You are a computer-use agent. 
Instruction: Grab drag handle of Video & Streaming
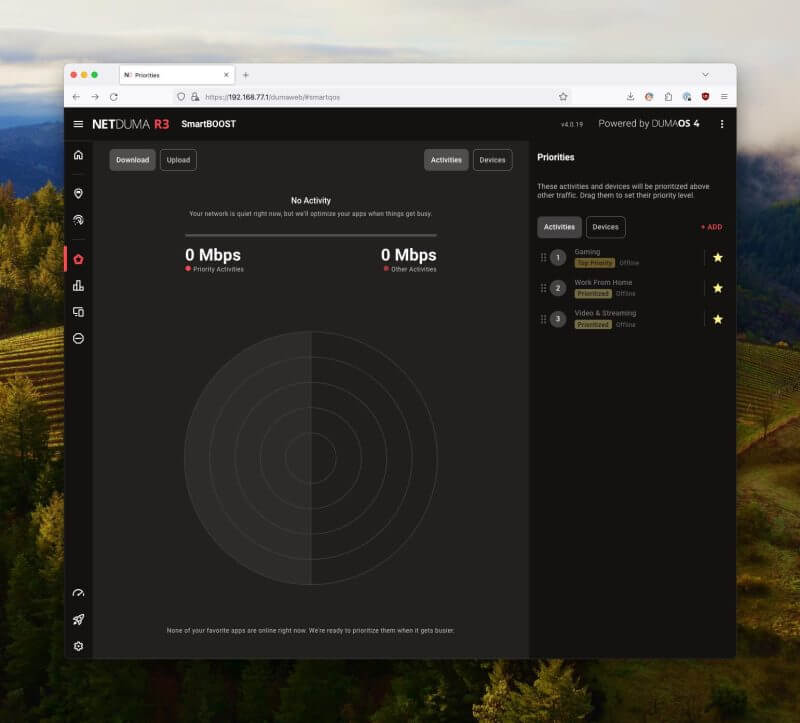point(543,319)
